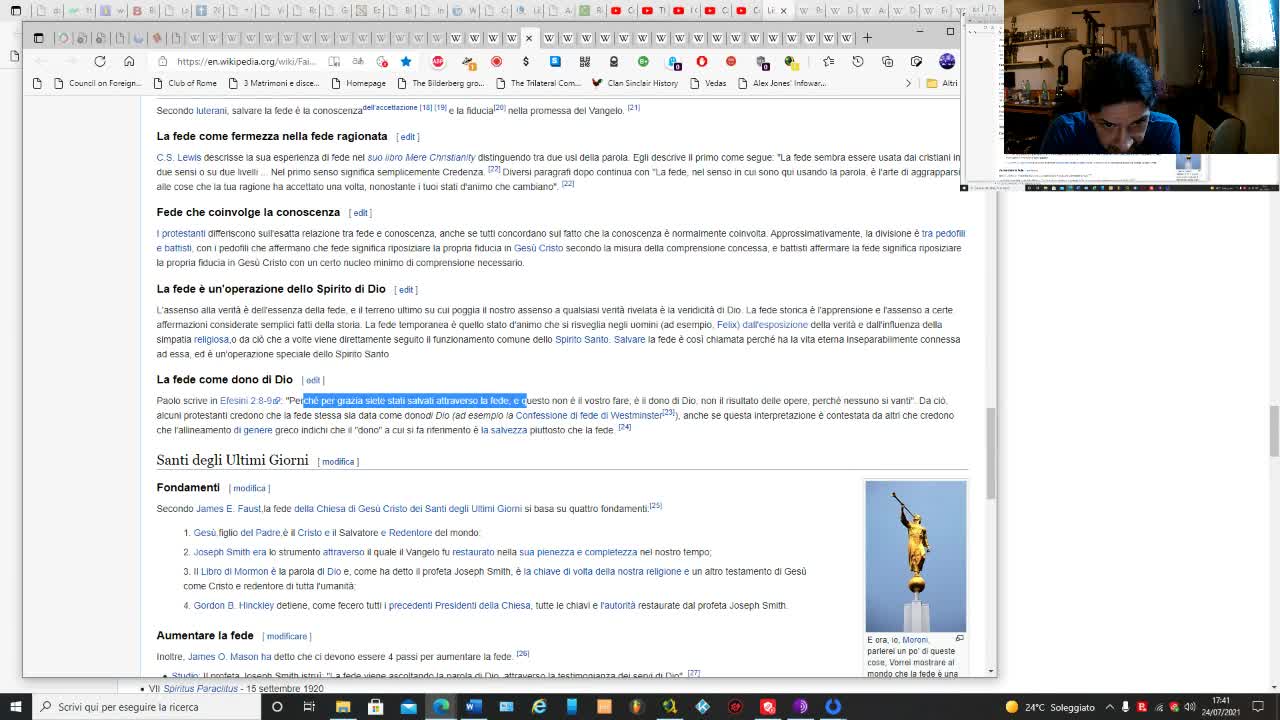Image resolution: width=1280 pixels, height=720 pixels.
Task: Edit 'La fede è un'operazione' section
Action: coord(406,290)
